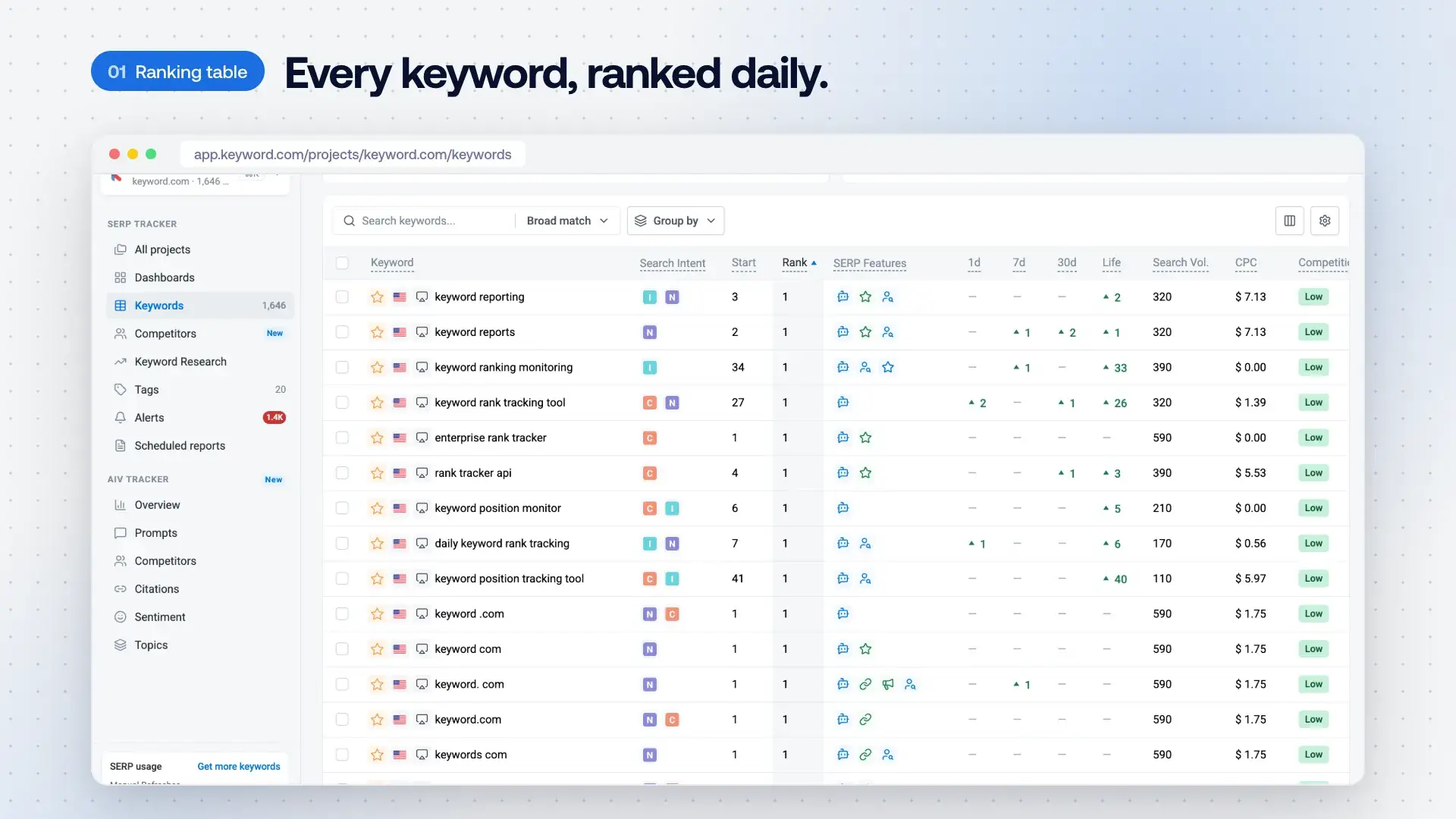
Task: Star the rank tracker api keyword
Action: tap(377, 473)
